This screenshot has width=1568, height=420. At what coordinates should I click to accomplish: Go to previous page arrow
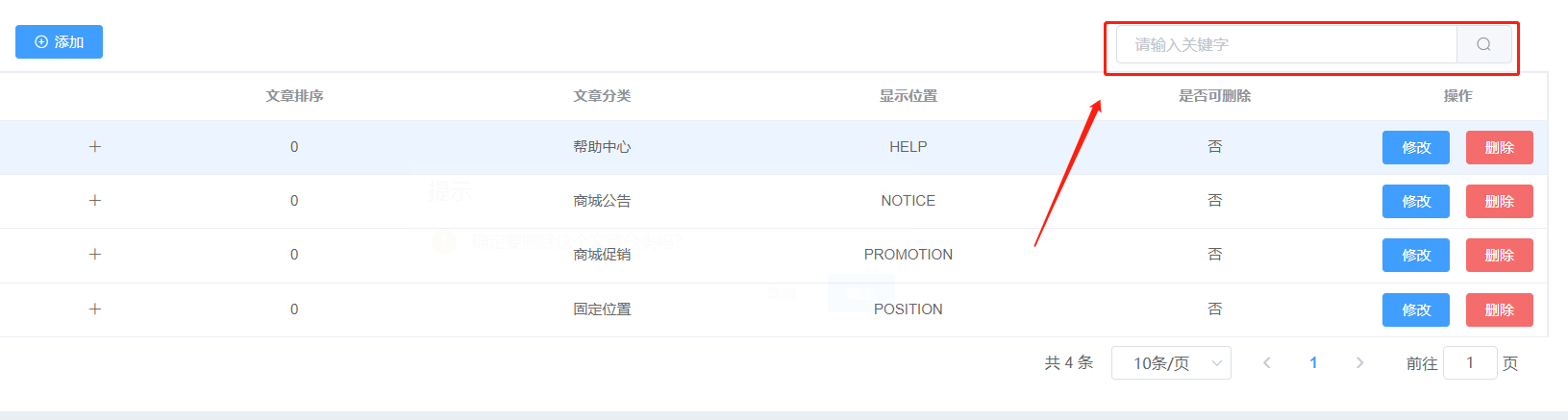click(x=1267, y=363)
